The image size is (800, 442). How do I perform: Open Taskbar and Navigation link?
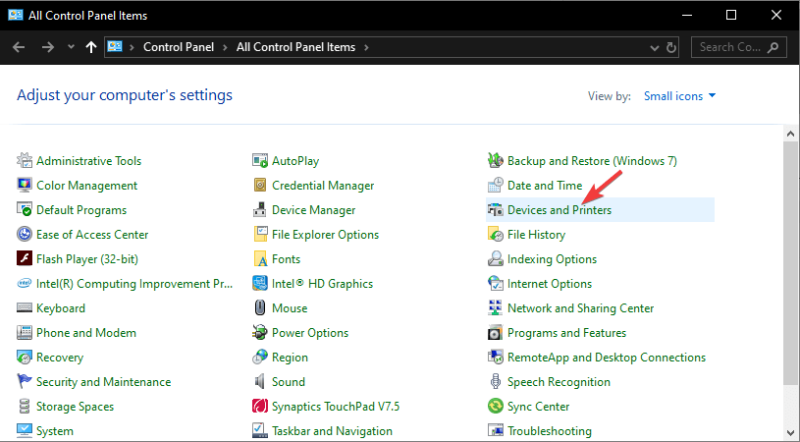click(332, 431)
